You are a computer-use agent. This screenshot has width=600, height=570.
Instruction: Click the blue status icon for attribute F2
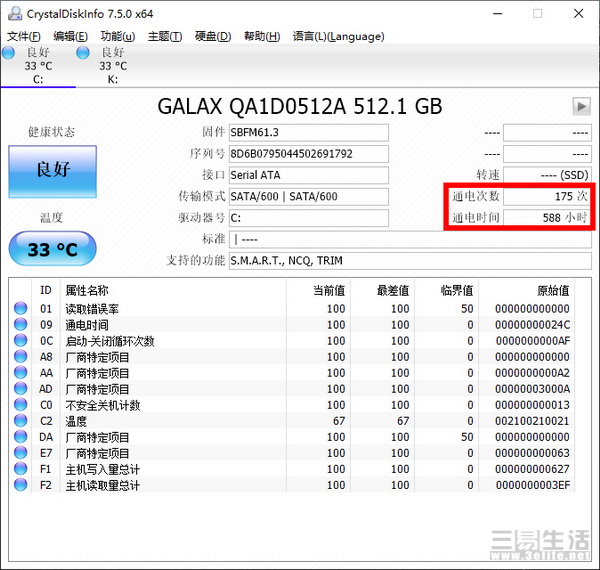point(21,485)
